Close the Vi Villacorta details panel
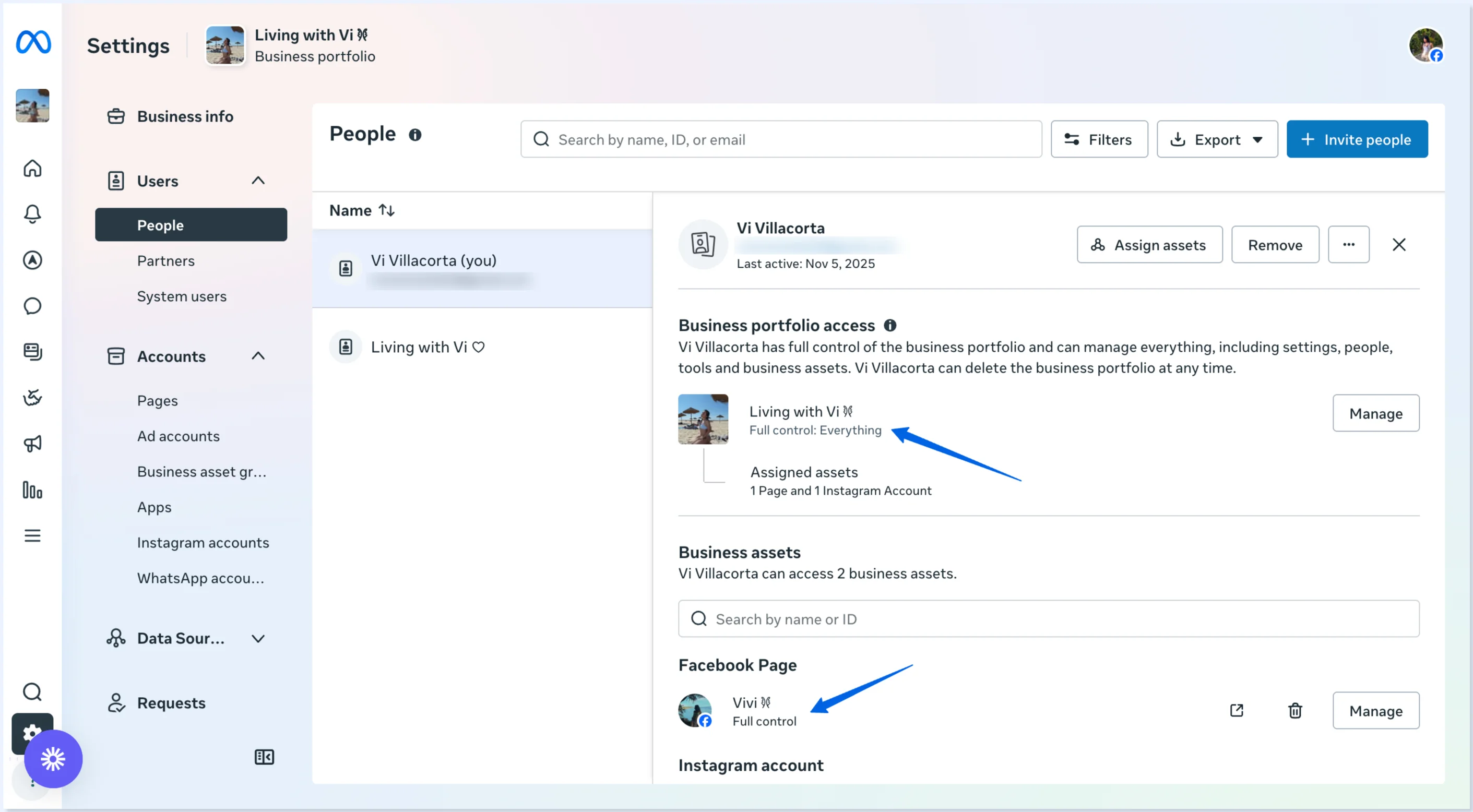The height and width of the screenshot is (812, 1473). pos(1399,245)
